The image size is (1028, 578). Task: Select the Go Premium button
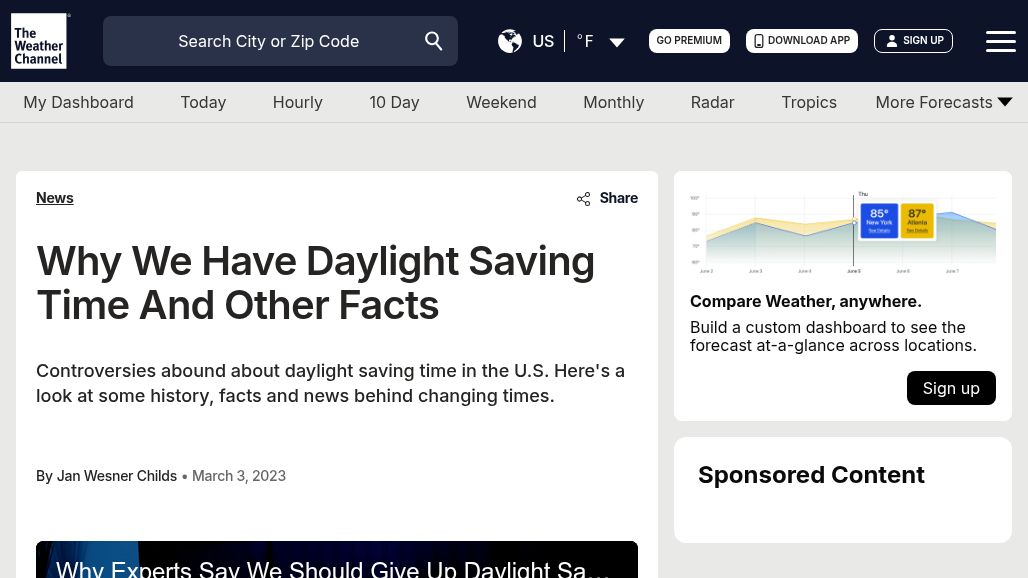click(x=689, y=41)
